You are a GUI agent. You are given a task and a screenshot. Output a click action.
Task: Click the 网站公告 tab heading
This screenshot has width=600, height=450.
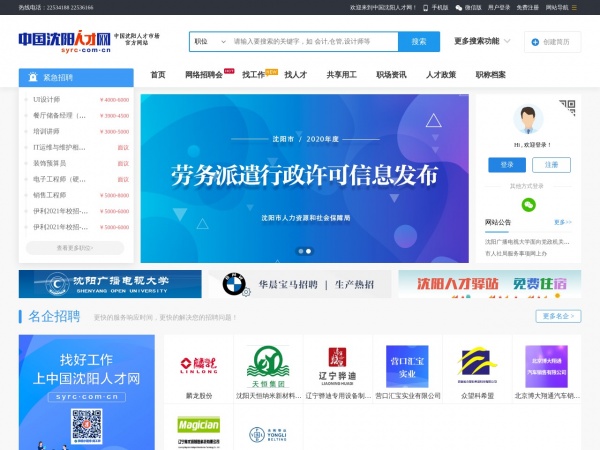[x=498, y=222]
